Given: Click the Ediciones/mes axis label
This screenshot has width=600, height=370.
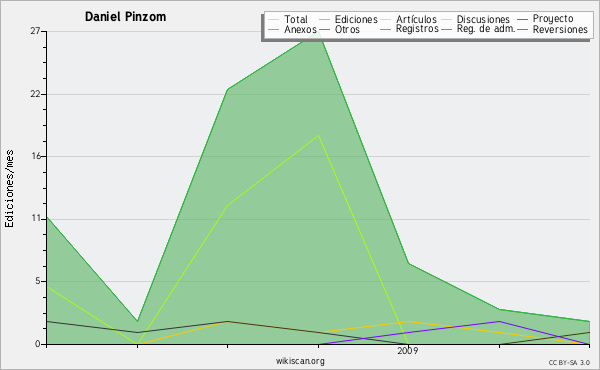Looking at the screenshot, I should click(x=9, y=189).
